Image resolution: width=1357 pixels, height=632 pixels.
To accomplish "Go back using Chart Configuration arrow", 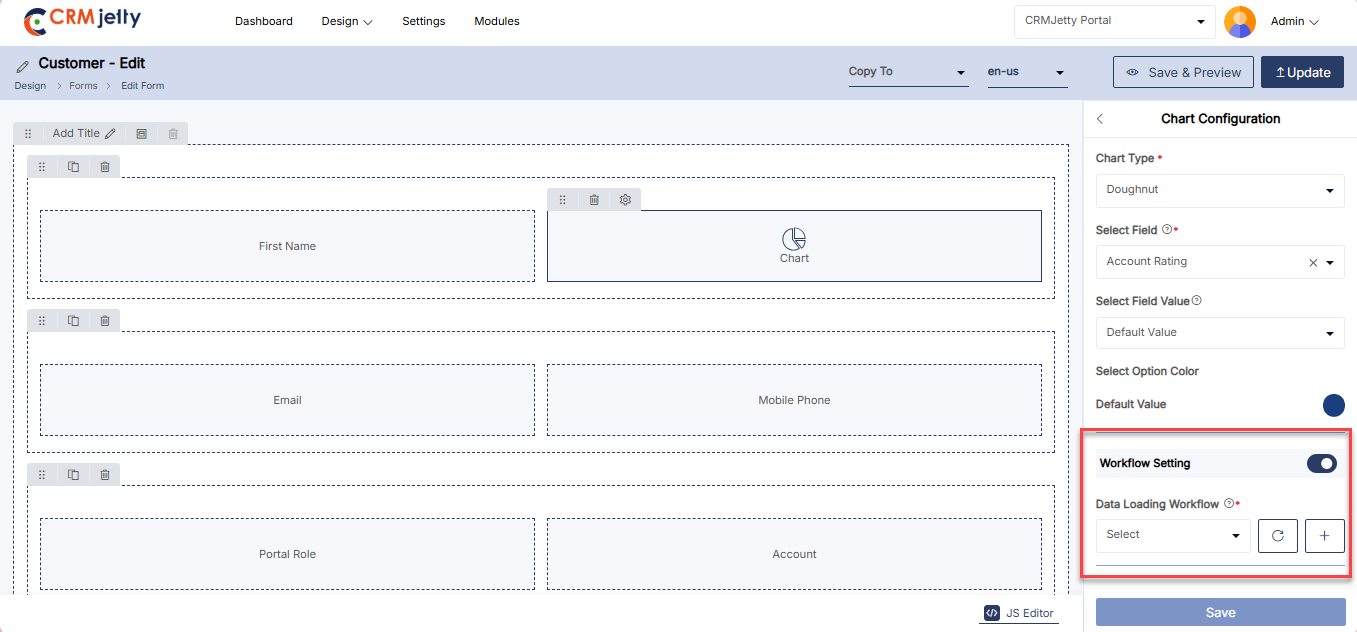I will [1100, 119].
